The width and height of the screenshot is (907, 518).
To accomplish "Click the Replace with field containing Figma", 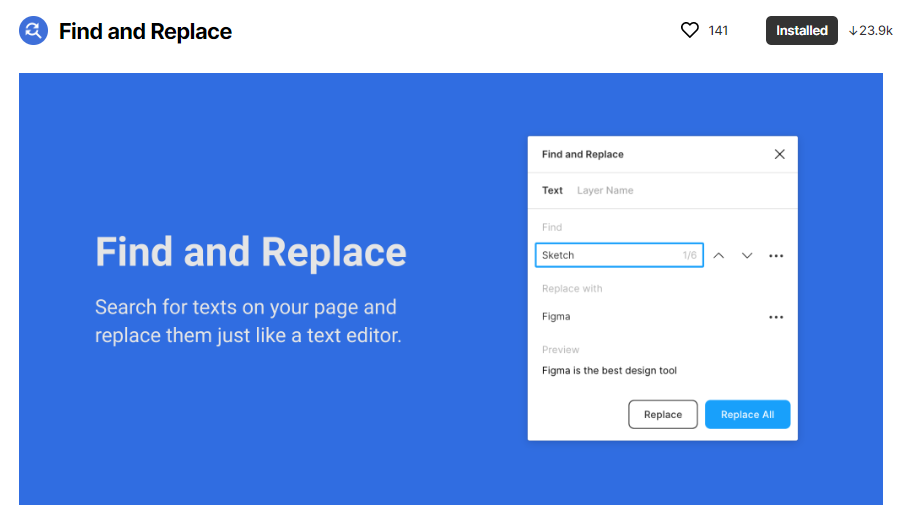I will click(648, 316).
